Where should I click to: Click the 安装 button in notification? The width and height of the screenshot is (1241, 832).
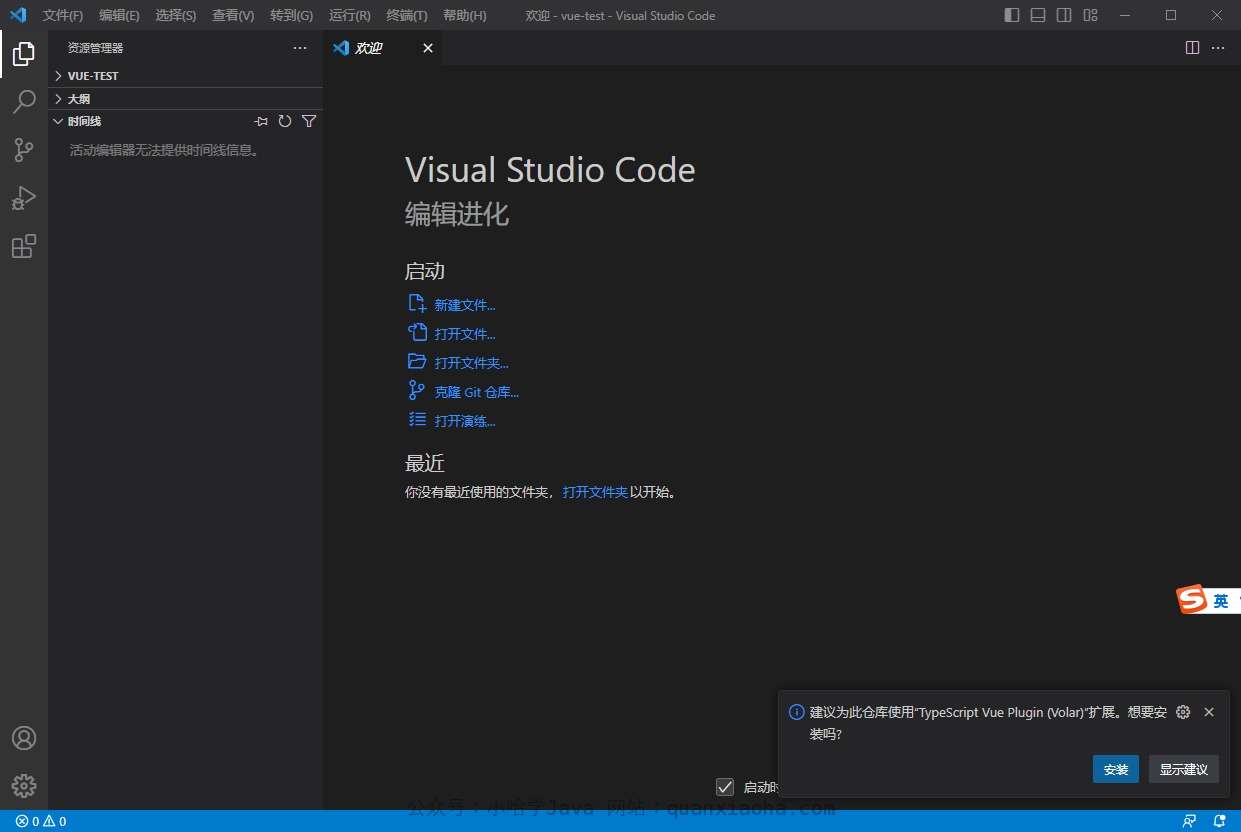[1116, 769]
